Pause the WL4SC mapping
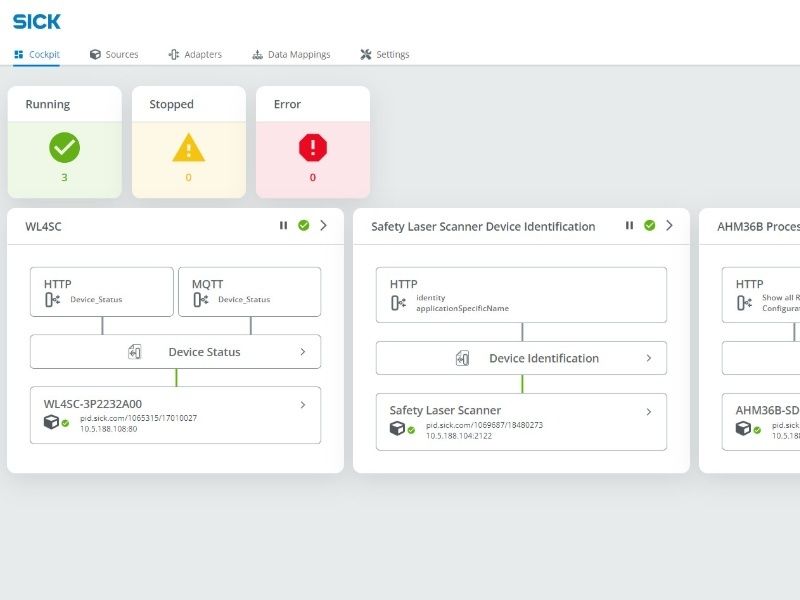 coord(284,226)
